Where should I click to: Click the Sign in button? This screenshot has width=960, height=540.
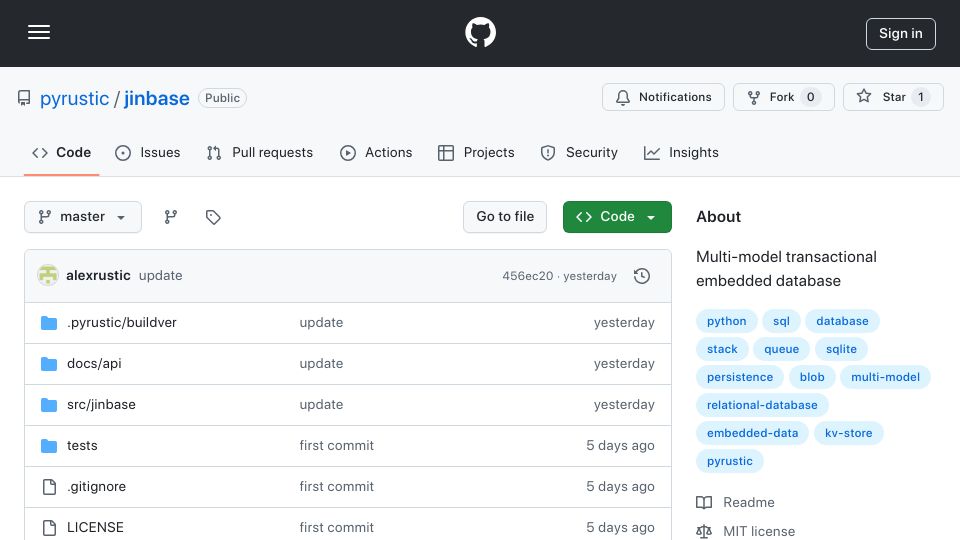point(901,34)
